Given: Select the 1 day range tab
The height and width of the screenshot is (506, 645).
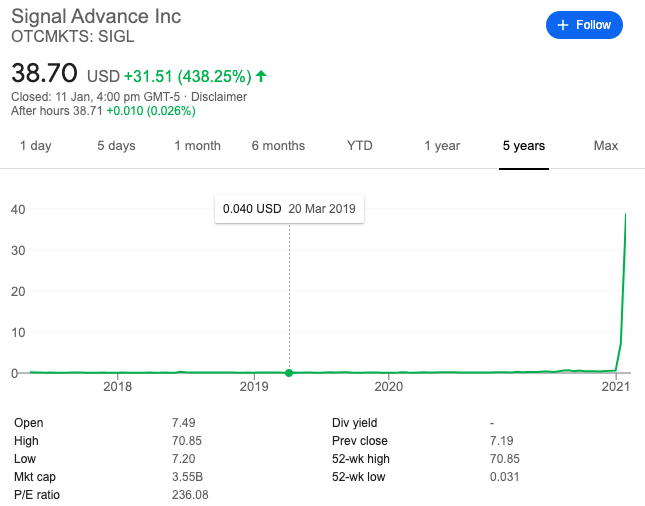Looking at the screenshot, I should coord(36,146).
